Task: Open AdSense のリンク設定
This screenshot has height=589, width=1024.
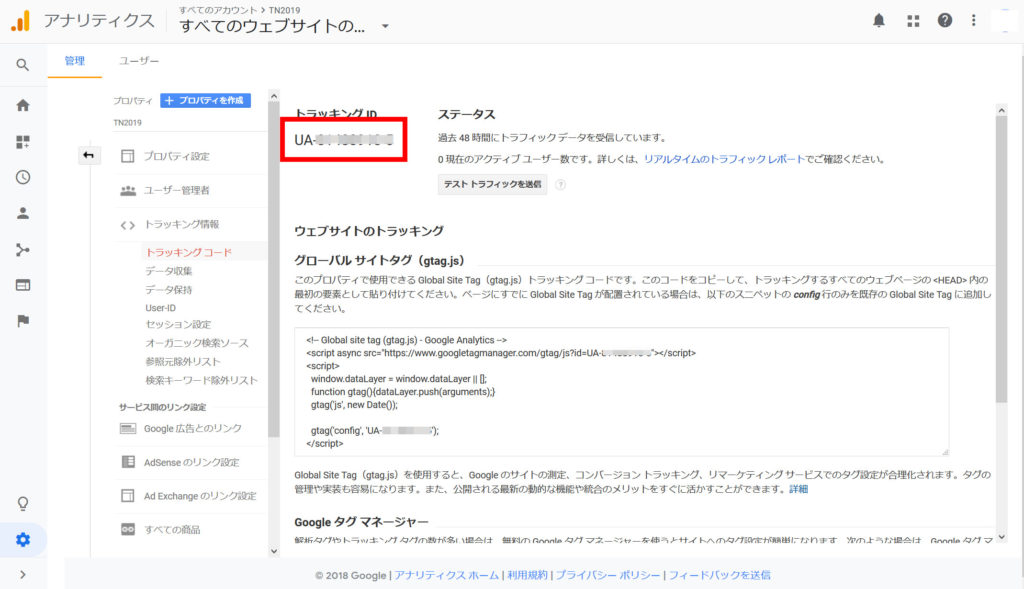Action: (x=191, y=462)
